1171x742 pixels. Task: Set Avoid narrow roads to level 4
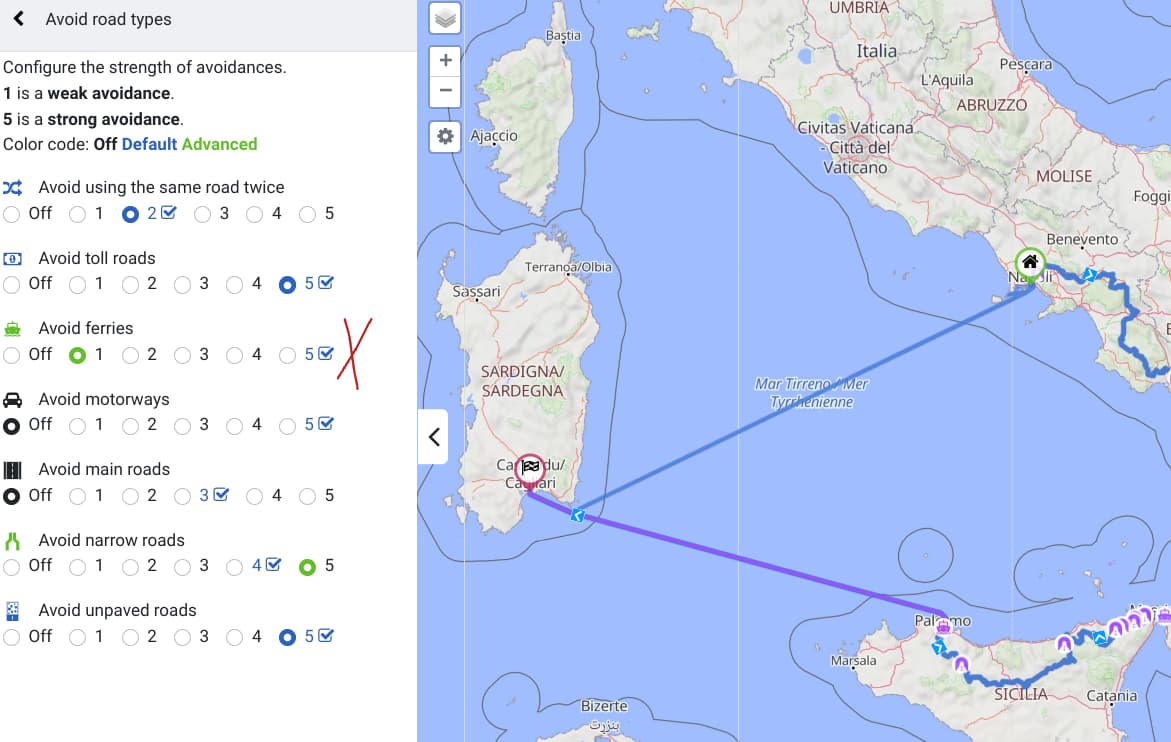pyautogui.click(x=234, y=567)
